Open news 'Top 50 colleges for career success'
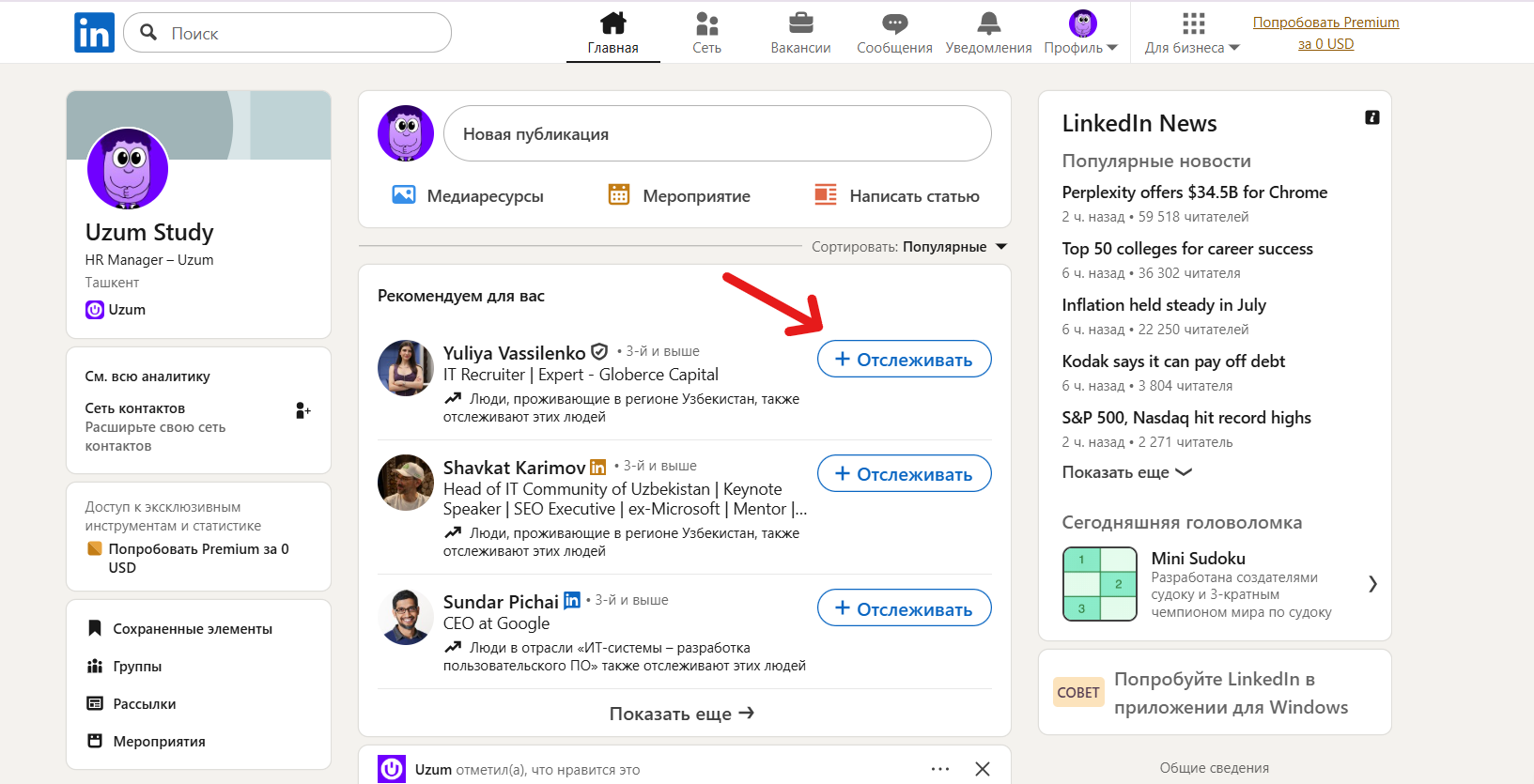 click(1187, 249)
